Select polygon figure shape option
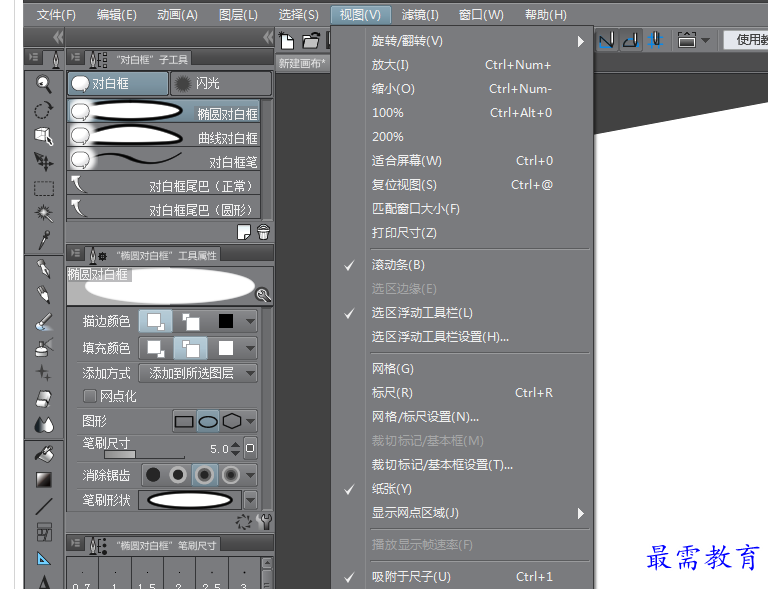This screenshot has width=768, height=589. (231, 422)
